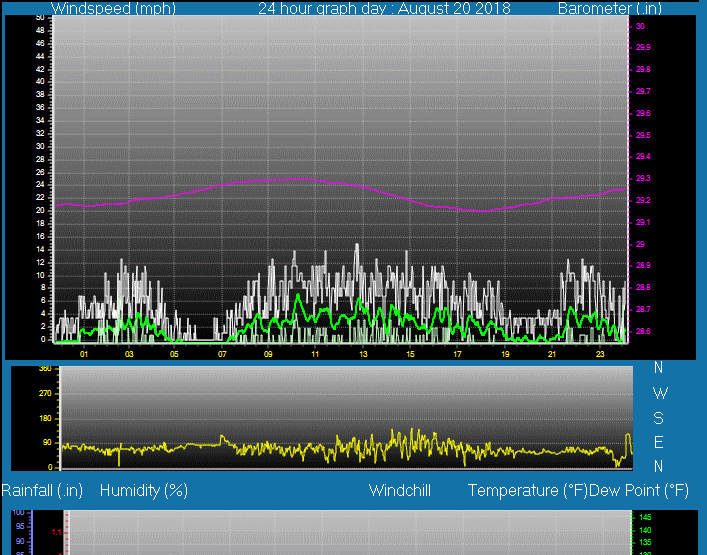The image size is (707, 555).
Task: Click the magenta 29 barometer label
Action: tap(640, 244)
